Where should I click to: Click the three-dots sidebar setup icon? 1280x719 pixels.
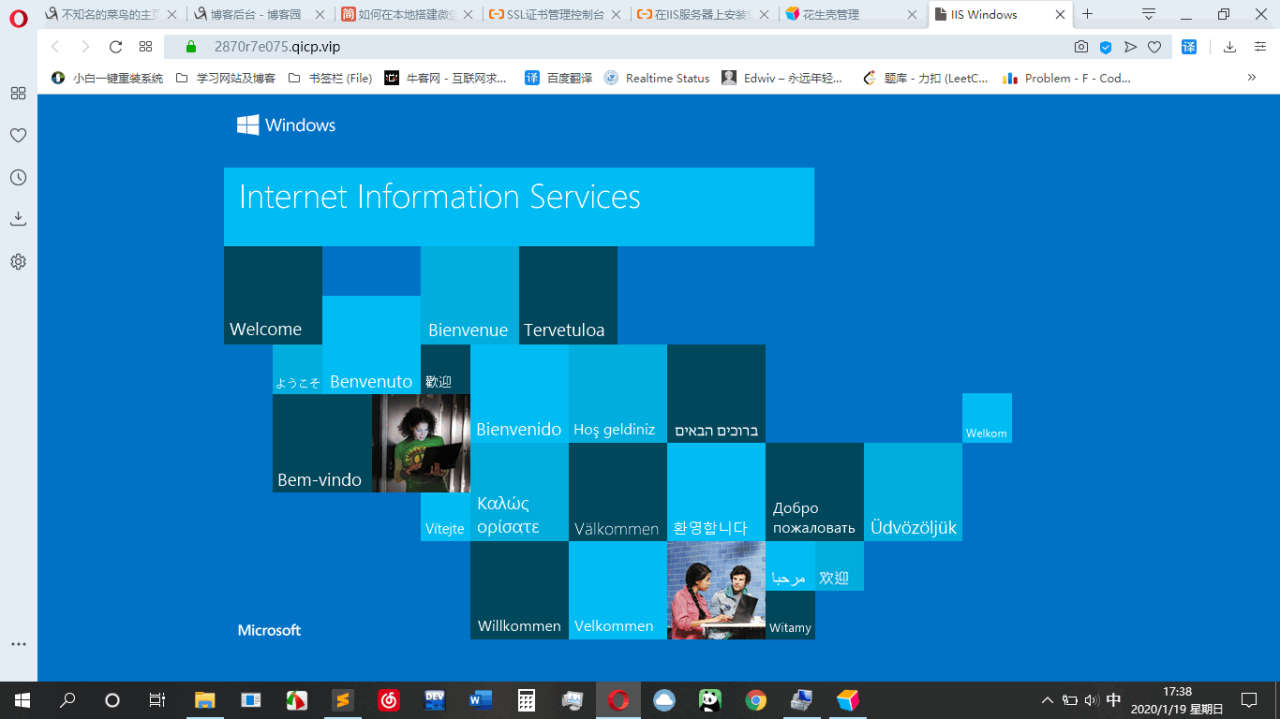pyautogui.click(x=18, y=645)
